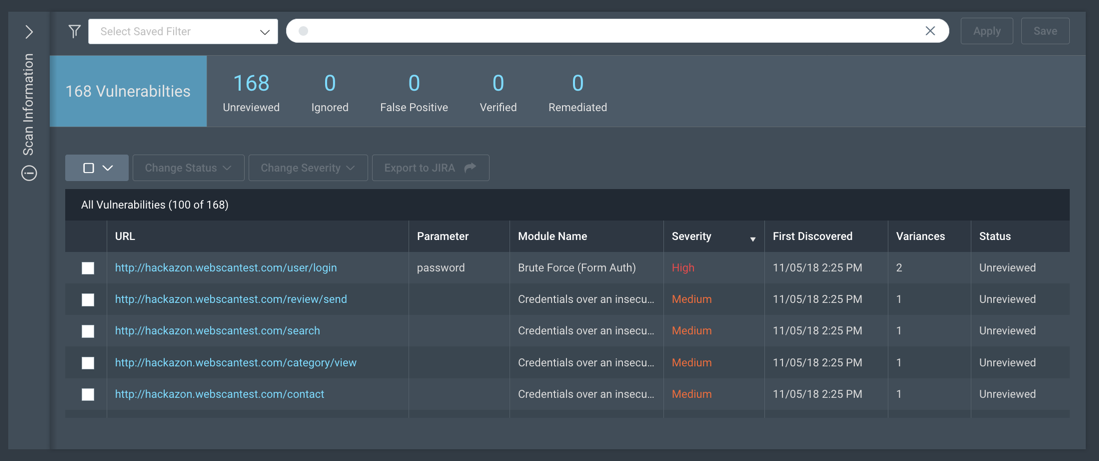This screenshot has width=1099, height=461.
Task: Open the Select Saved Filter dropdown
Action: click(183, 31)
